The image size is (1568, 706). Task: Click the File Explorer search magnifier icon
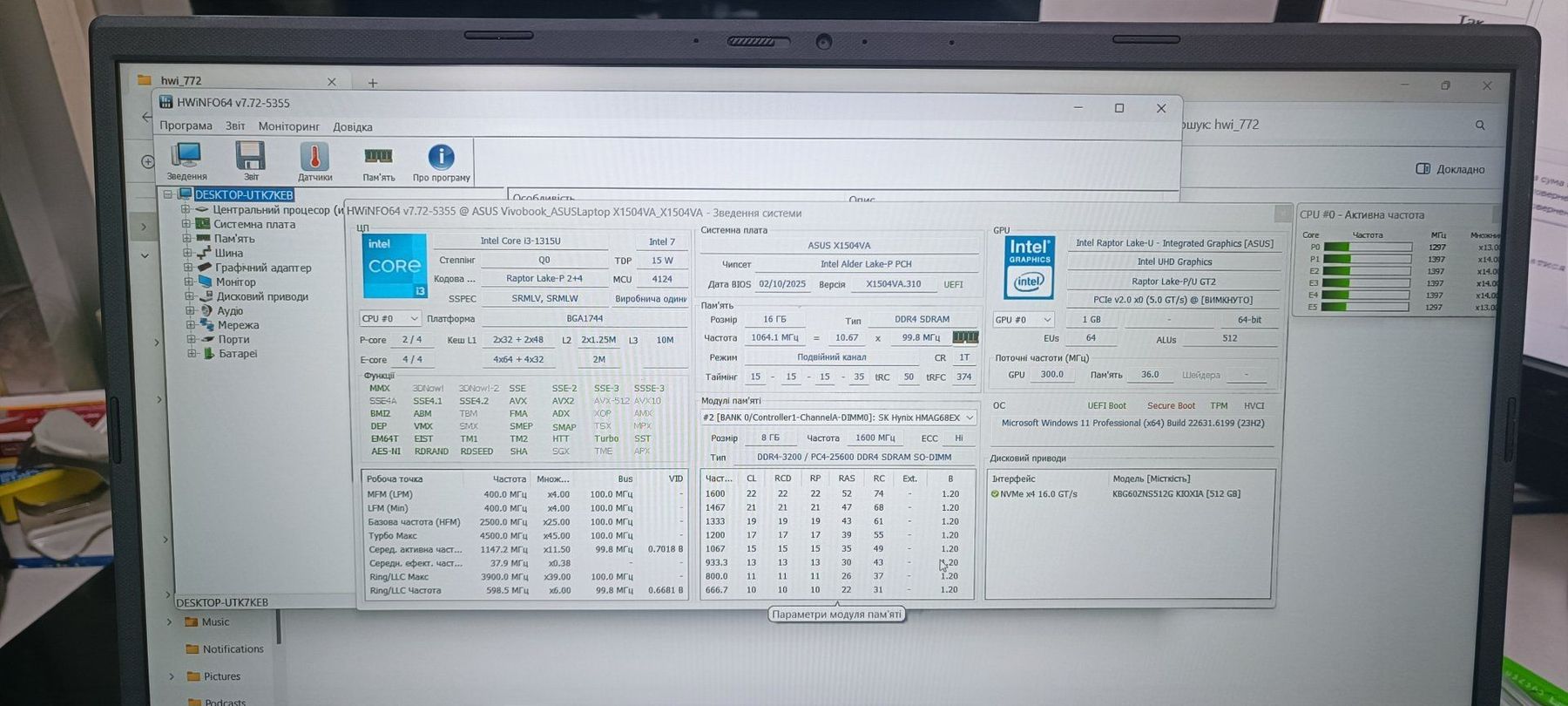[1480, 126]
